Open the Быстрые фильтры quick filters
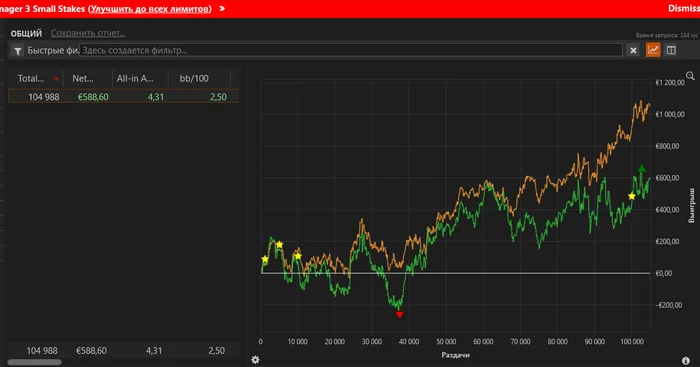Image resolution: width=700 pixels, height=367 pixels. tap(53, 50)
